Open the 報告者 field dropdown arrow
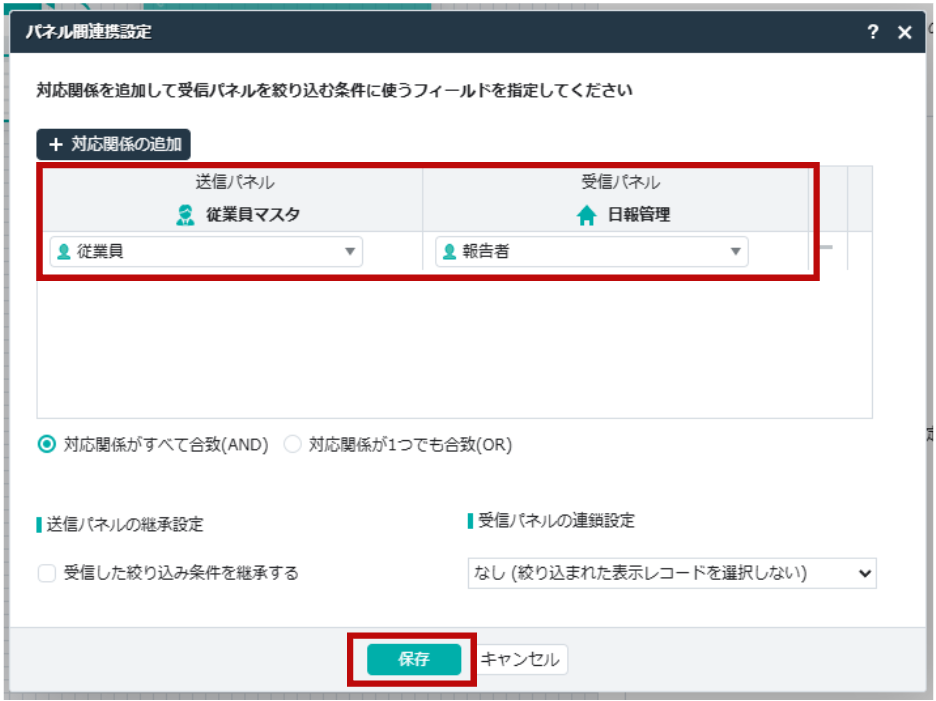 735,252
